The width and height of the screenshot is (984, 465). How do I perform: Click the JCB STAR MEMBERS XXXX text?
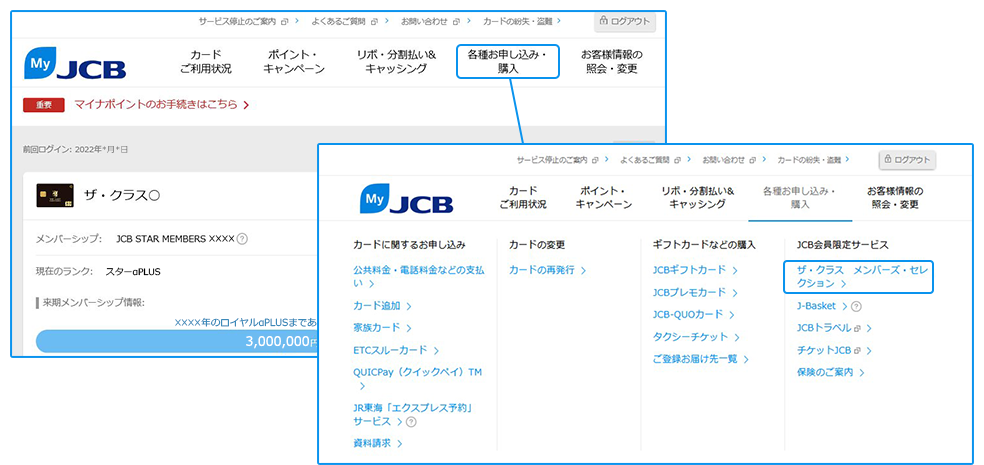click(175, 238)
